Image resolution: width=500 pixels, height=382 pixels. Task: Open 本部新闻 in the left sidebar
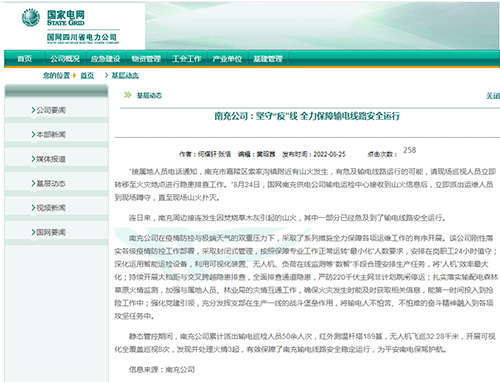[x=51, y=134]
